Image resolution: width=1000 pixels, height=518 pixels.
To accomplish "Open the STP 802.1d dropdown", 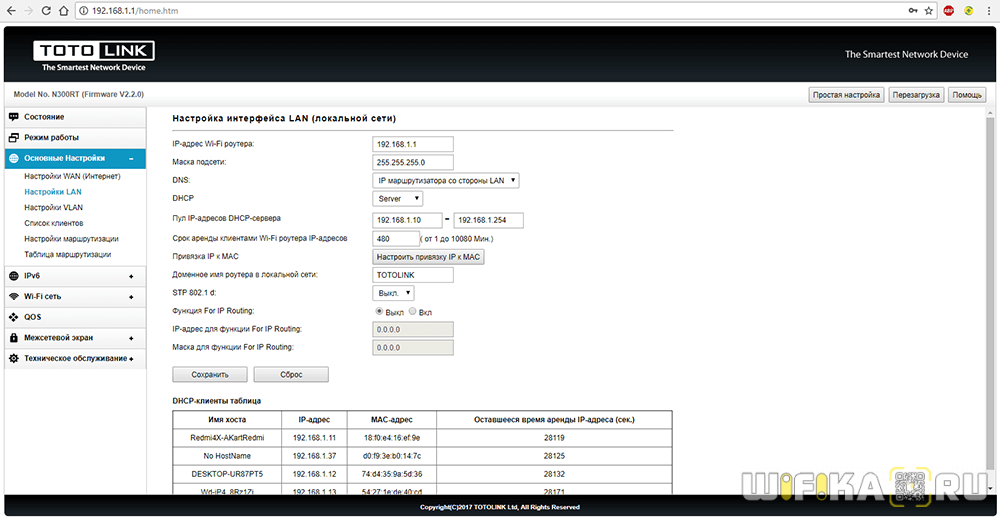I will [x=392, y=293].
